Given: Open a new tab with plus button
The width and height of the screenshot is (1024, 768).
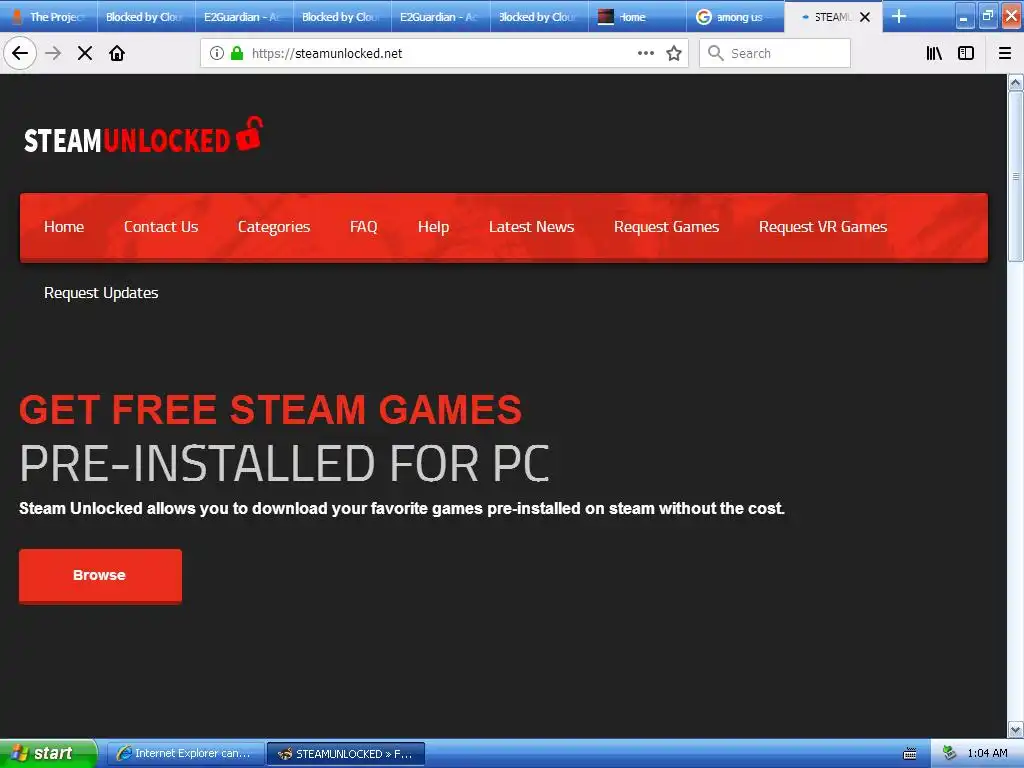Looking at the screenshot, I should pos(899,16).
